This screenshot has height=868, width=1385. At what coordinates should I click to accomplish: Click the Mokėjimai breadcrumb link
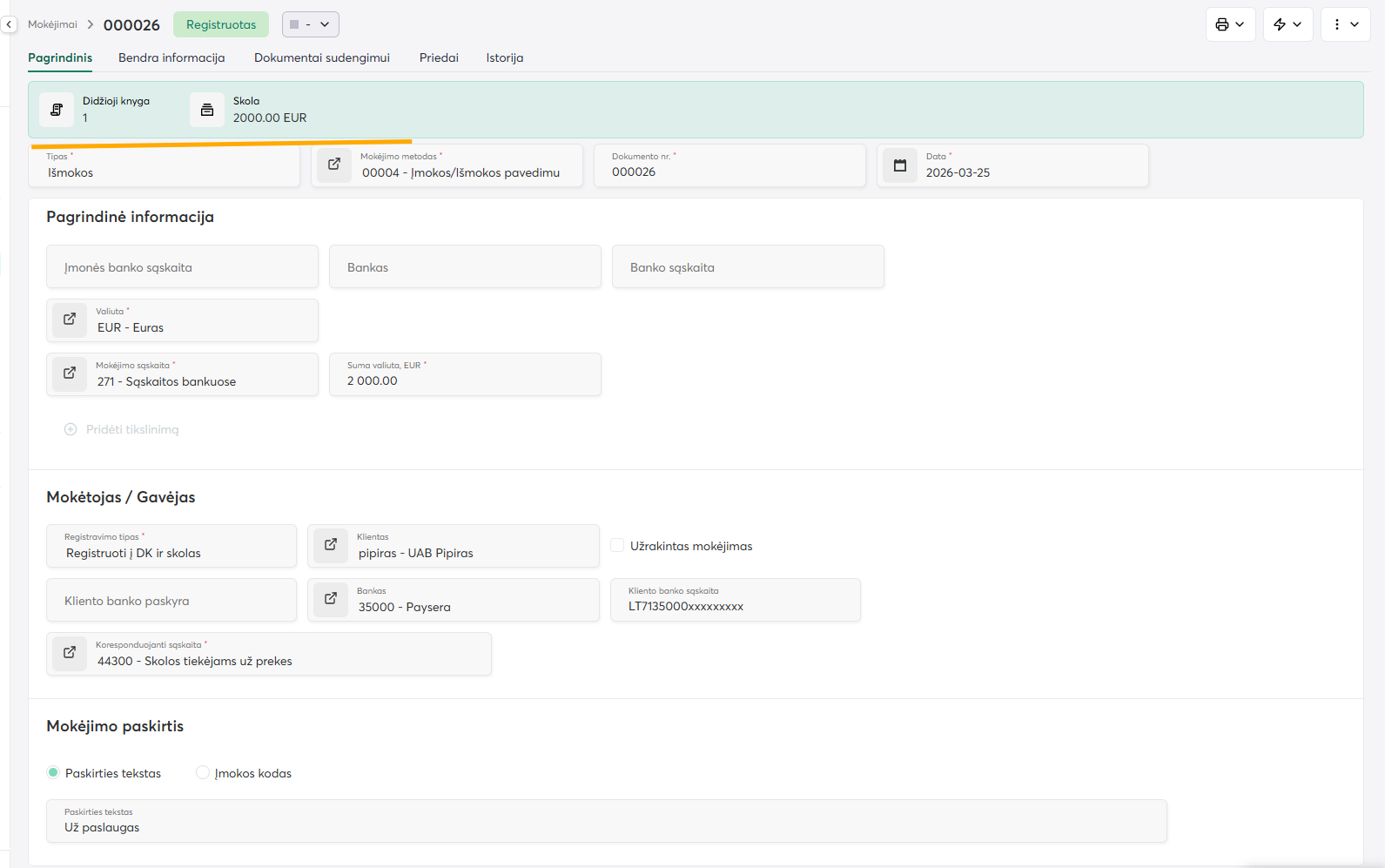(52, 24)
